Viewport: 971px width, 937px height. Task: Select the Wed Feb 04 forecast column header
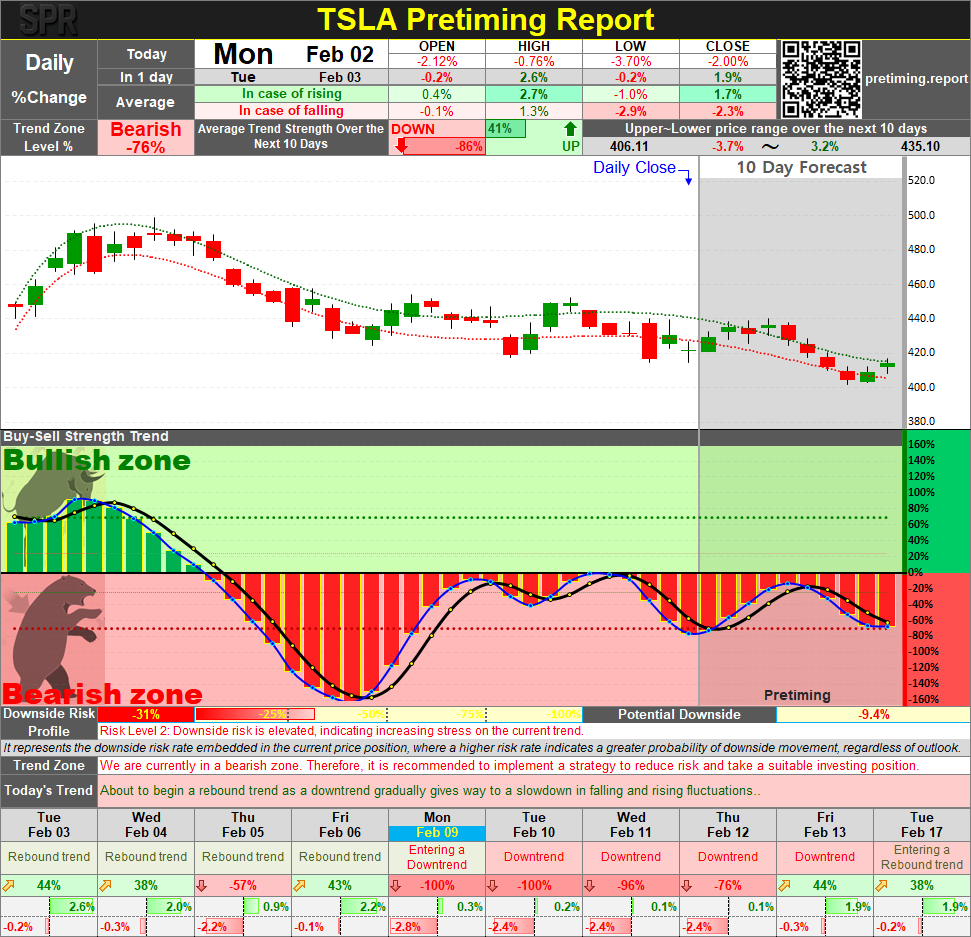(146, 825)
